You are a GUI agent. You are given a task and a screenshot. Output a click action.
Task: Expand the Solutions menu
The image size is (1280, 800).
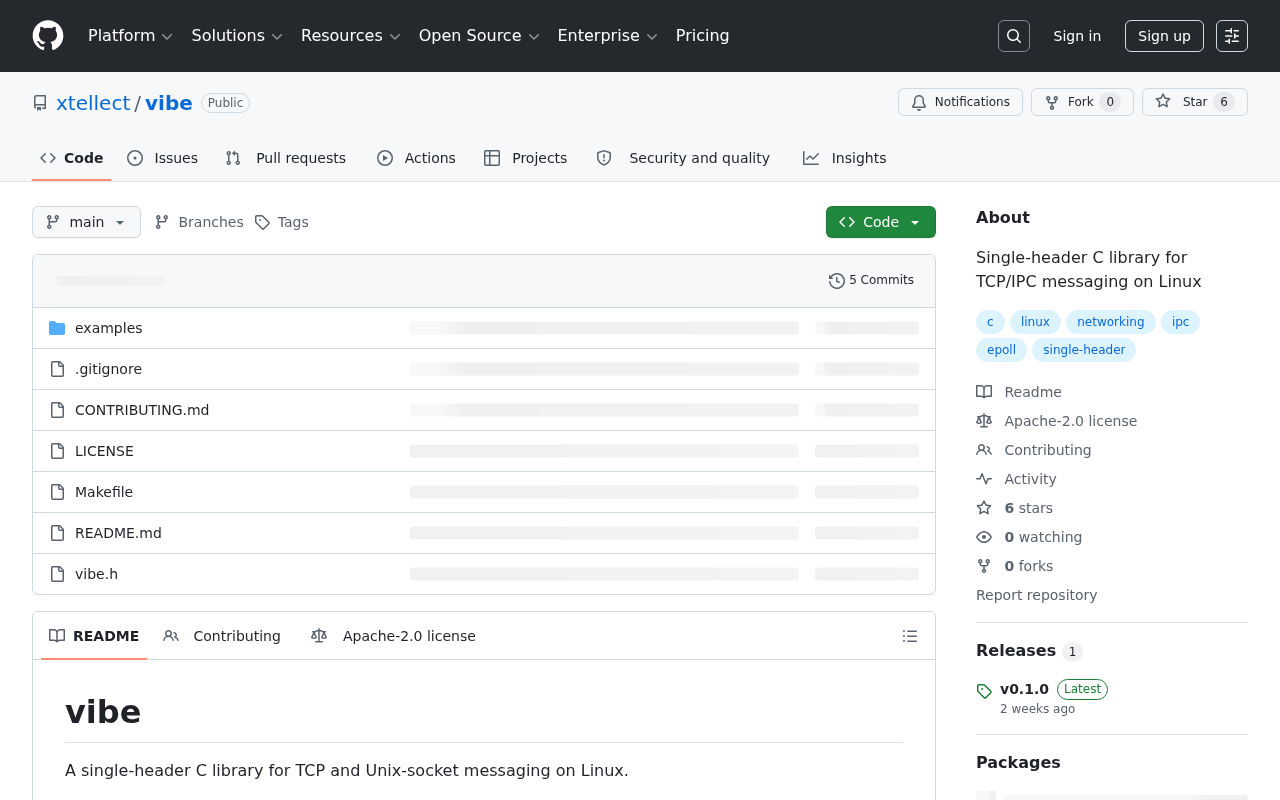(x=237, y=36)
